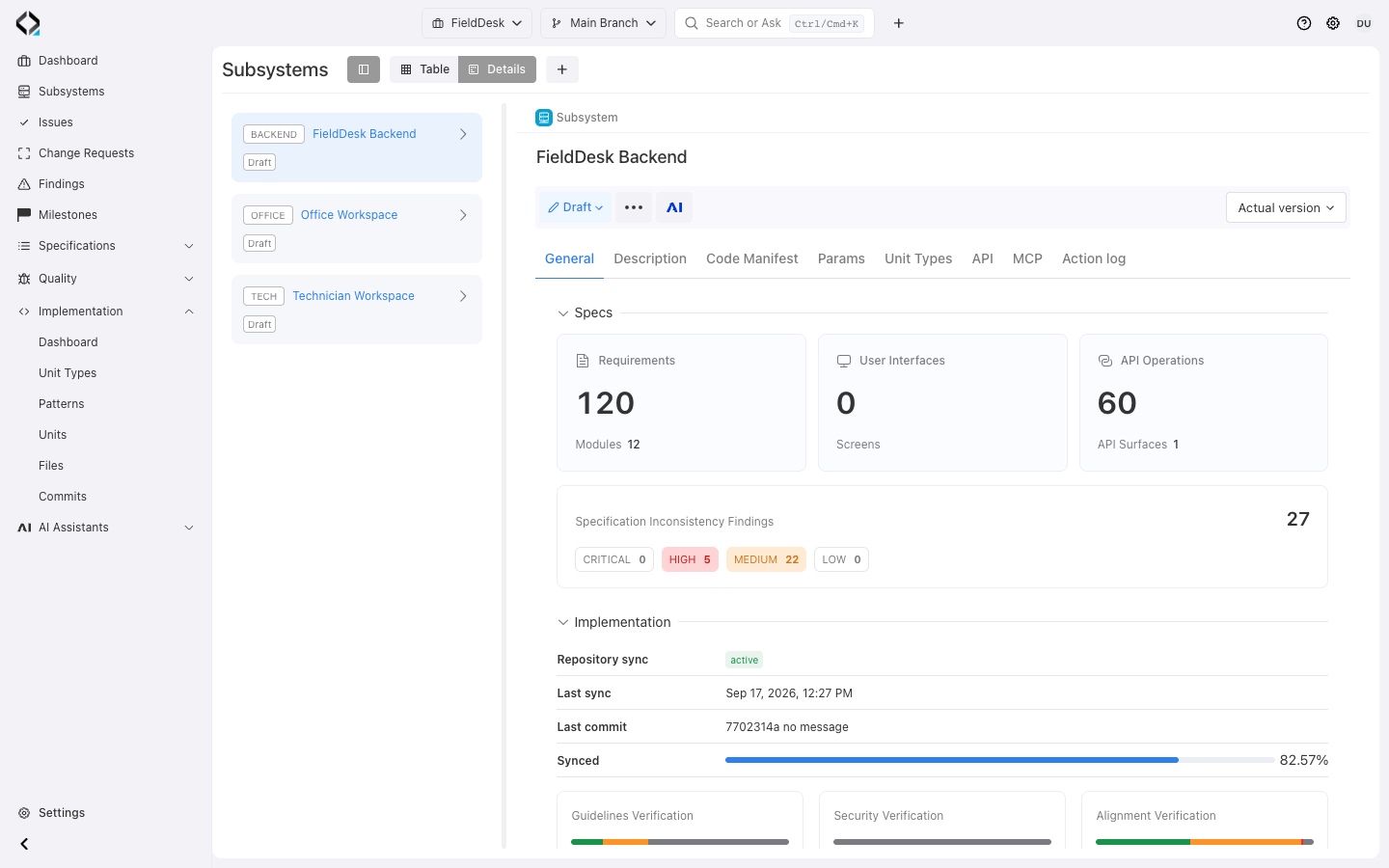Click the Synced progress bar
Viewport: 1389px width, 868px height.
click(x=999, y=760)
